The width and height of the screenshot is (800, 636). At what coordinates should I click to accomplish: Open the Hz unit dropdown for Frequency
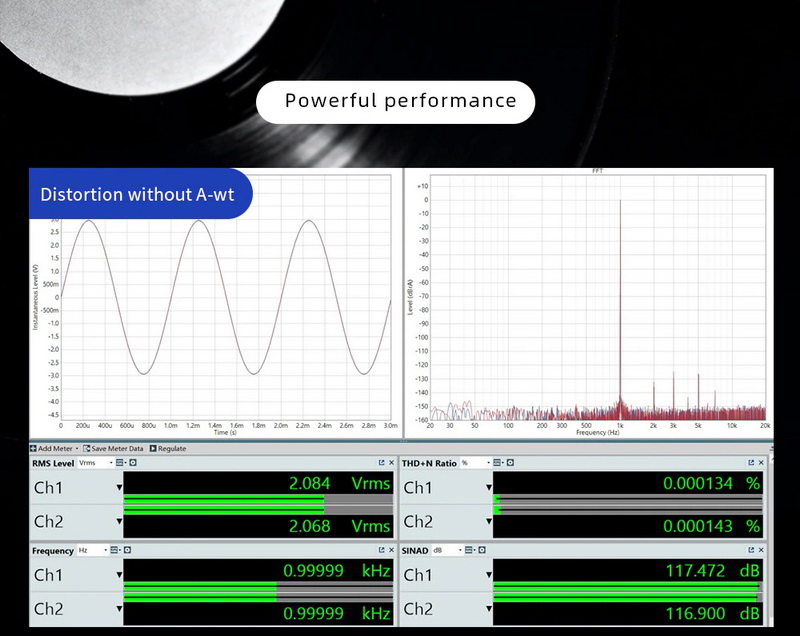point(93,551)
